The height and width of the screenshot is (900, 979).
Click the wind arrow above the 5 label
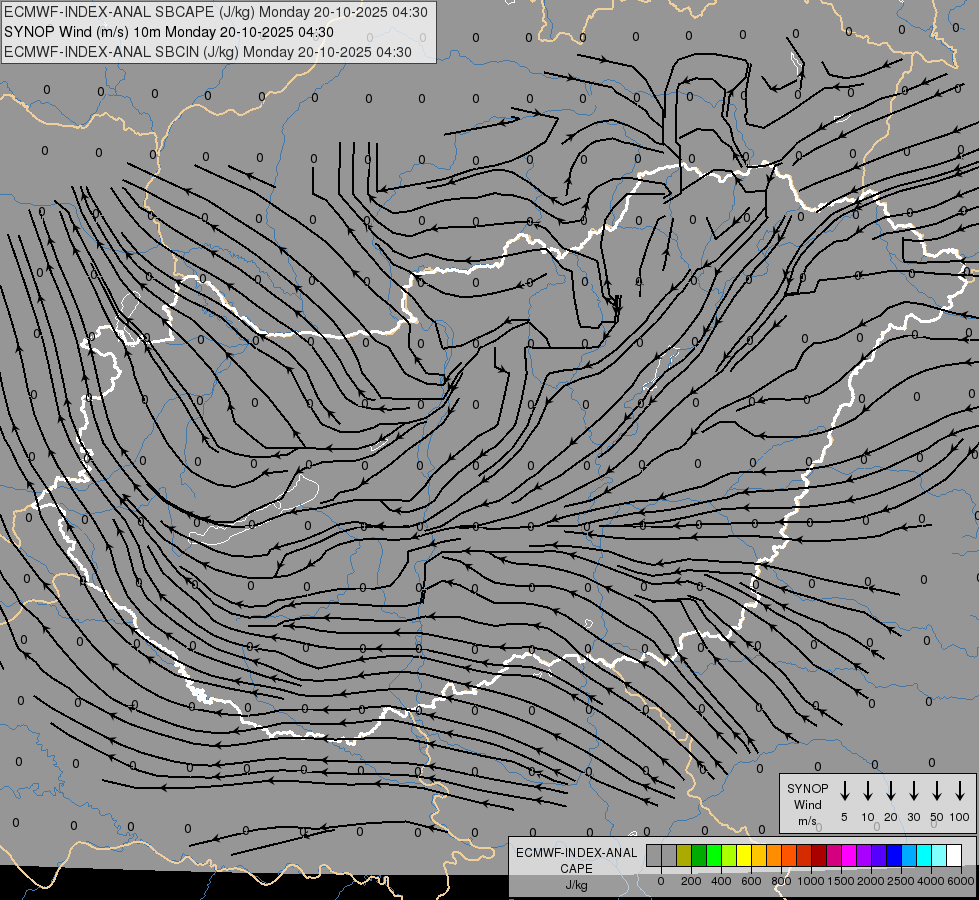(x=844, y=791)
